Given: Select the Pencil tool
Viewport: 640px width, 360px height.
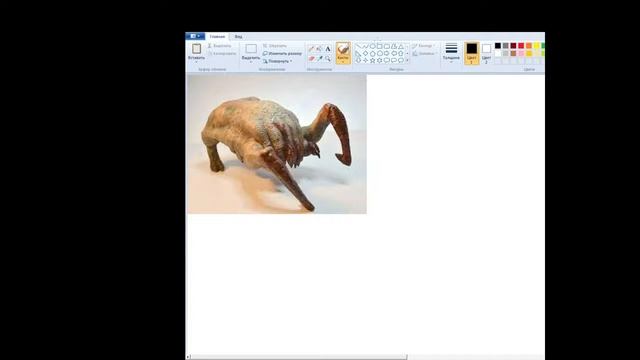Looking at the screenshot, I should click(311, 49).
